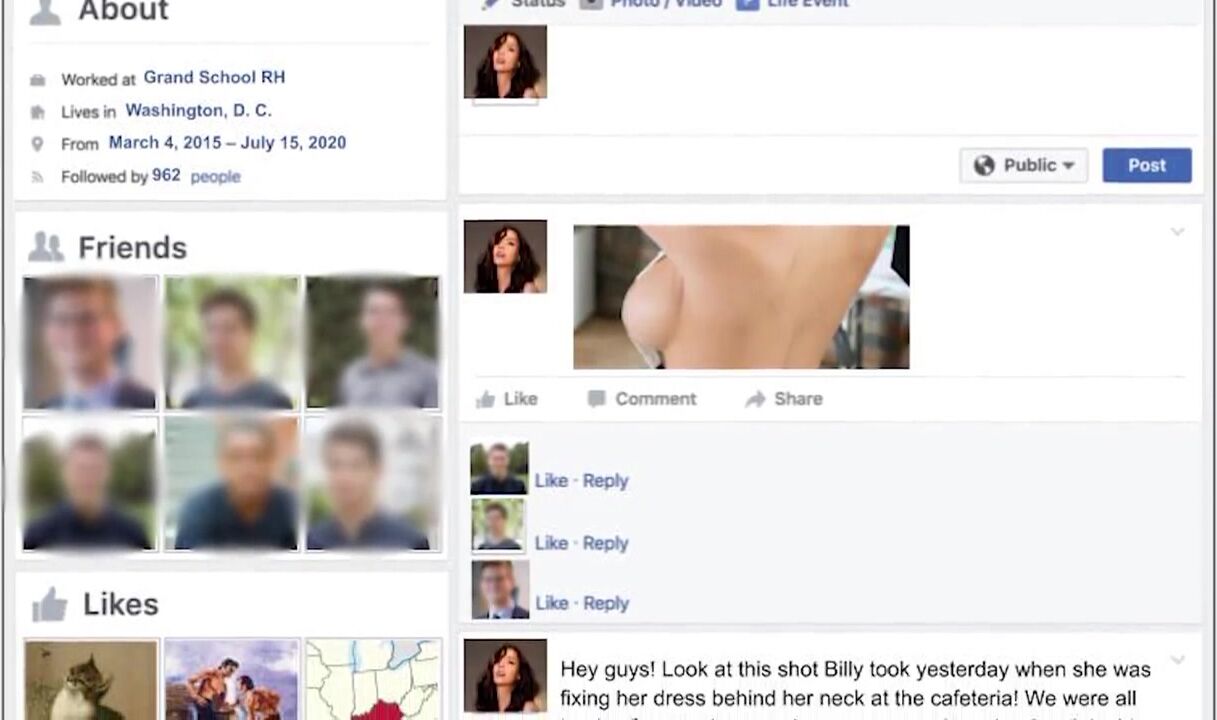This screenshot has height=720, width=1217.
Task: Open the Grand School RH link
Action: coord(214,77)
